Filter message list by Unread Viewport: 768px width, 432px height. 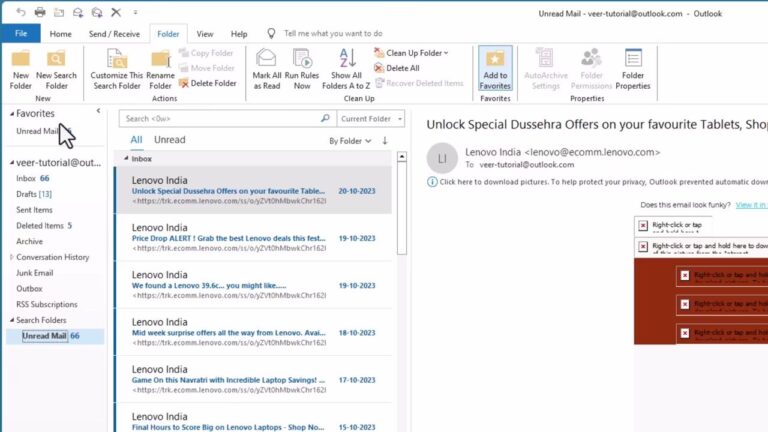point(169,140)
